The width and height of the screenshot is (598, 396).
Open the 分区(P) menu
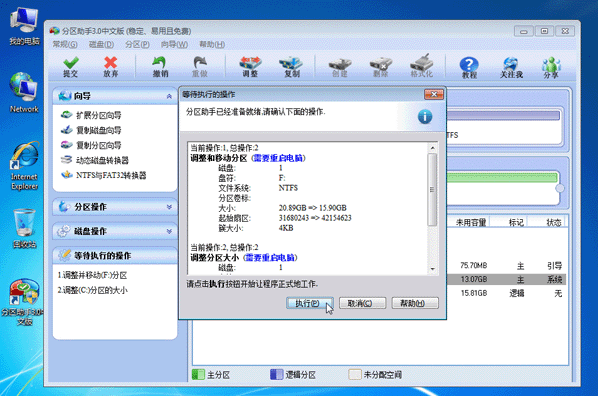point(137,45)
